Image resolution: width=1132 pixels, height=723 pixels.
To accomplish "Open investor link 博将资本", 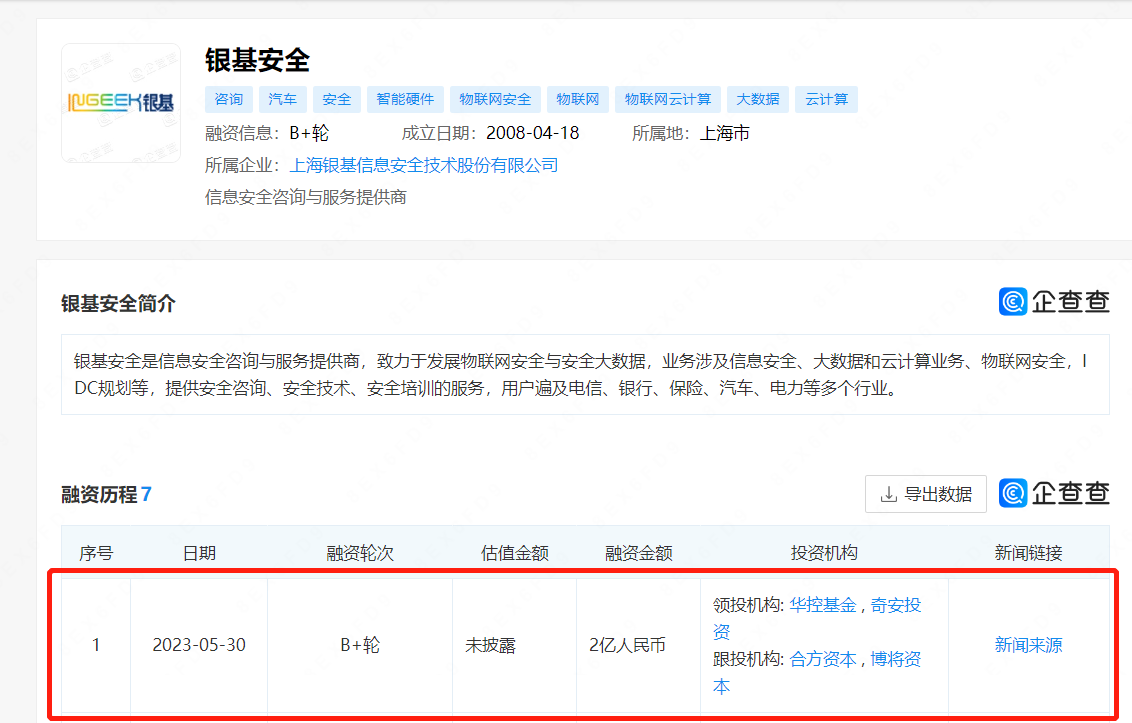I will (x=895, y=659).
